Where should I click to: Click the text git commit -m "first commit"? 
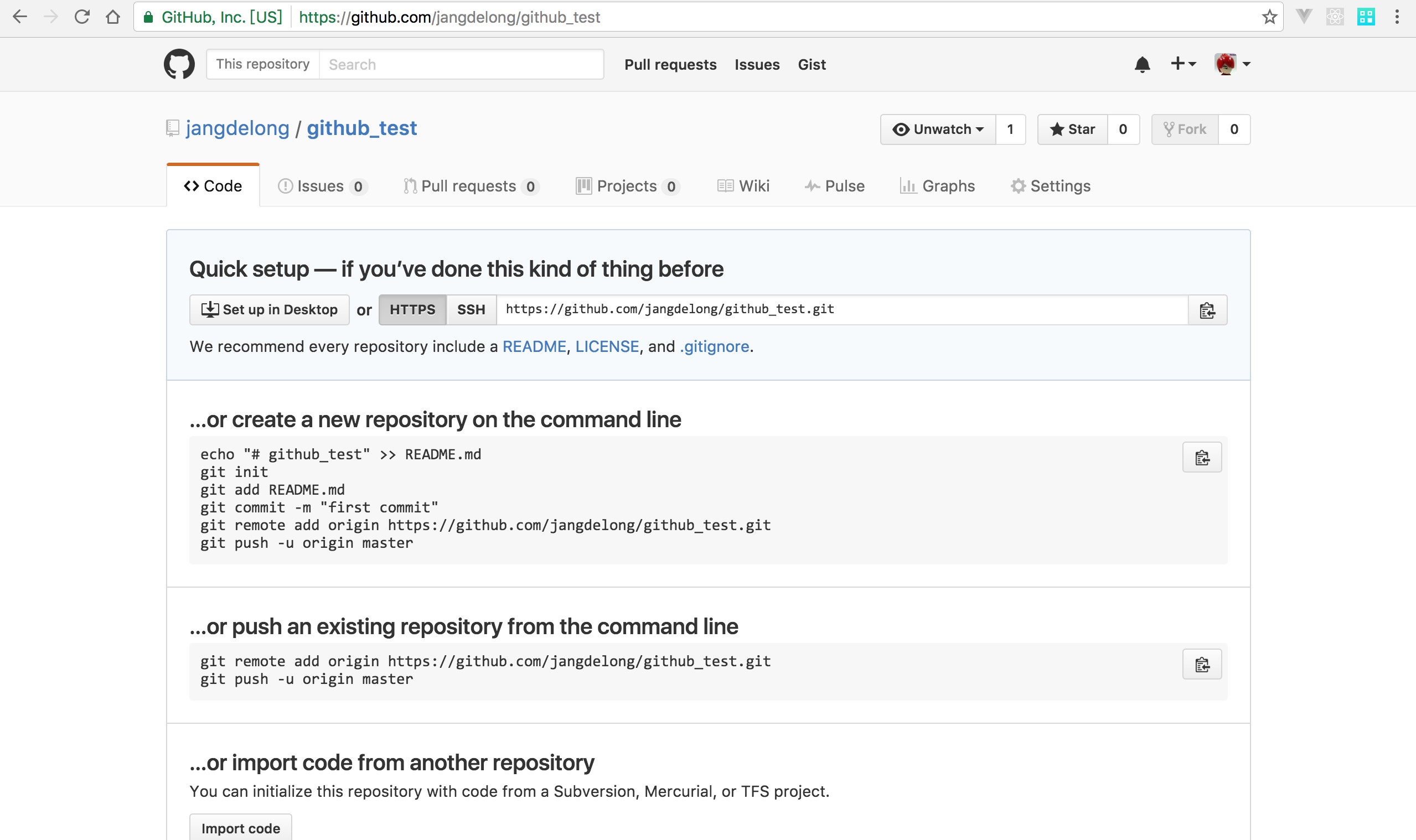[x=319, y=507]
